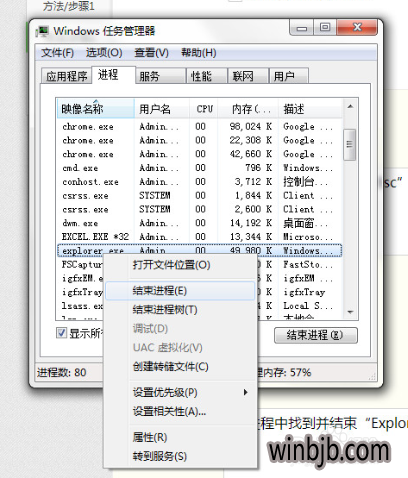
Task: Sort by CPU column header
Action: point(204,109)
